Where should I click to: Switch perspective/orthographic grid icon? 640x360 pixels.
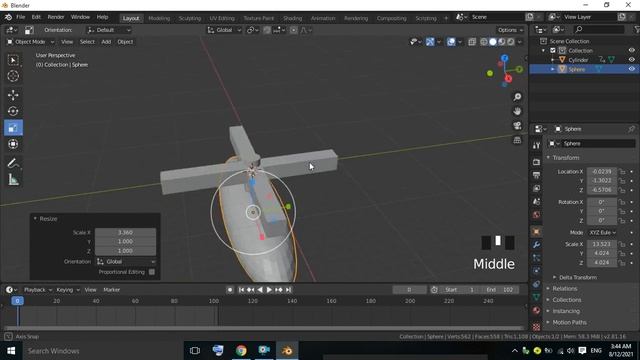coord(517,140)
